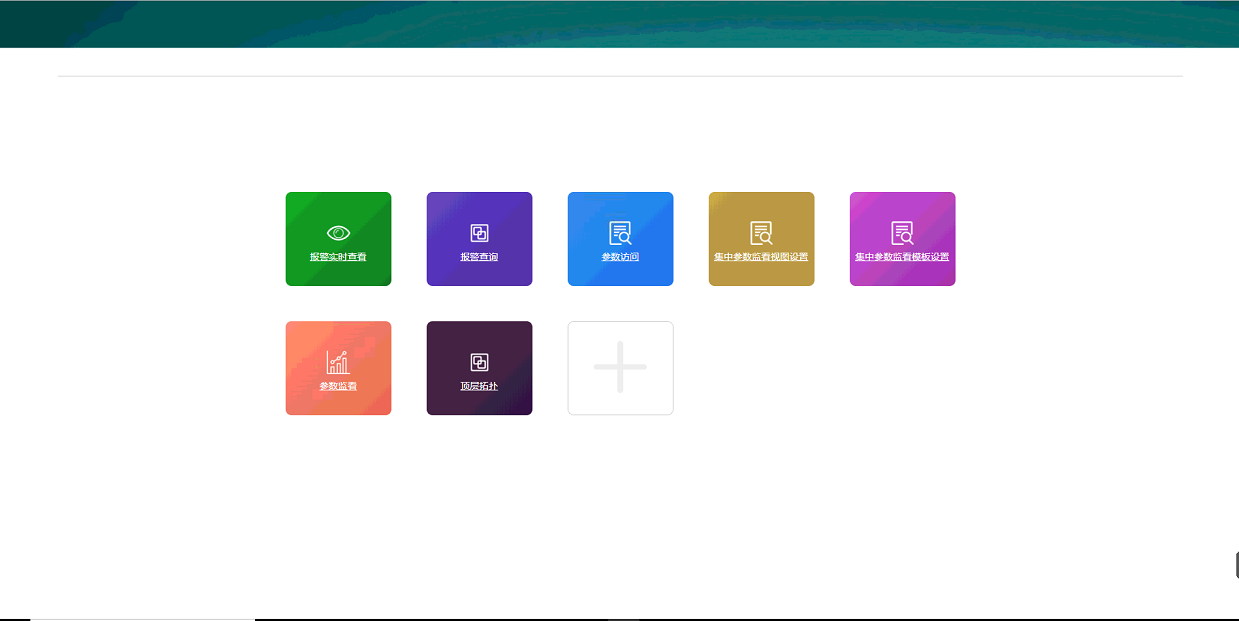The image size is (1239, 621).
Task: Open the 参数监看 text link
Action: (338, 386)
